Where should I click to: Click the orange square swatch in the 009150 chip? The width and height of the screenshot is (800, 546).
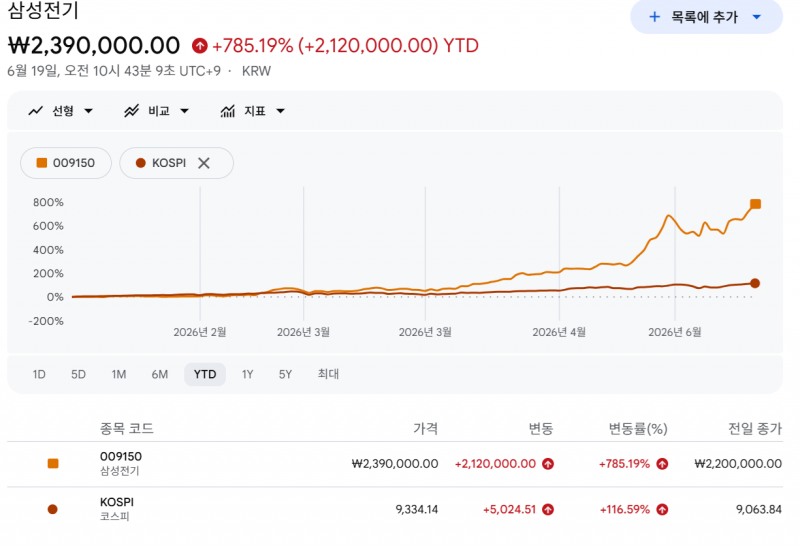[42, 163]
